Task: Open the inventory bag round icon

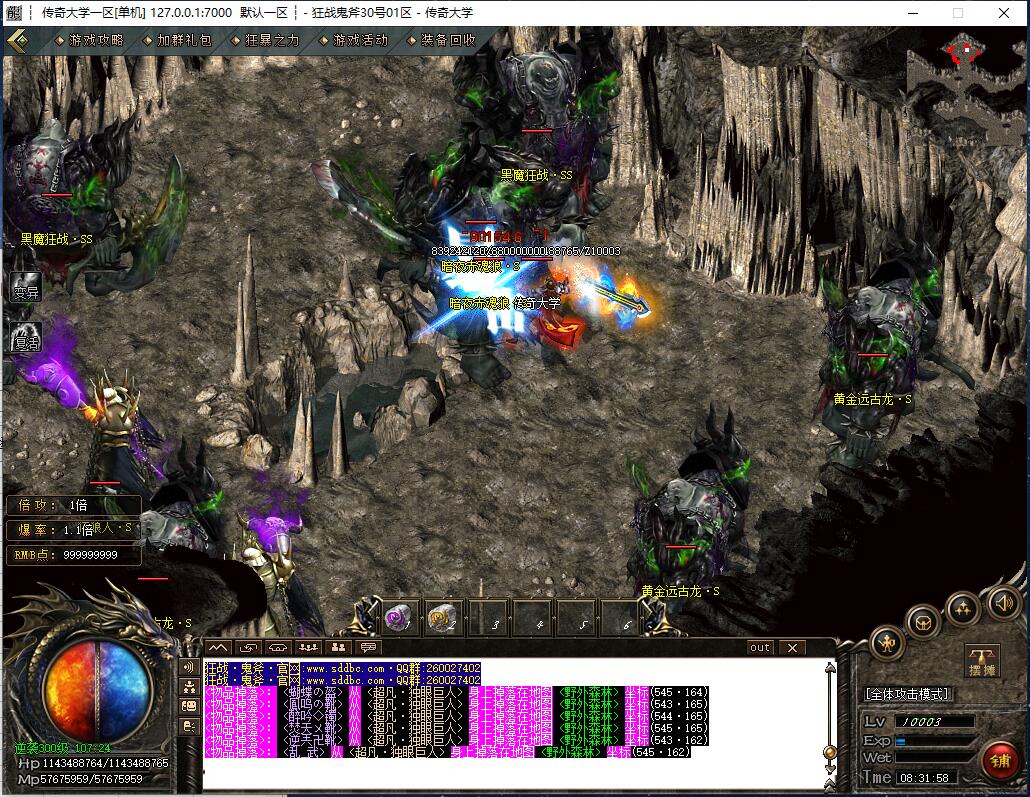Action: tap(923, 622)
